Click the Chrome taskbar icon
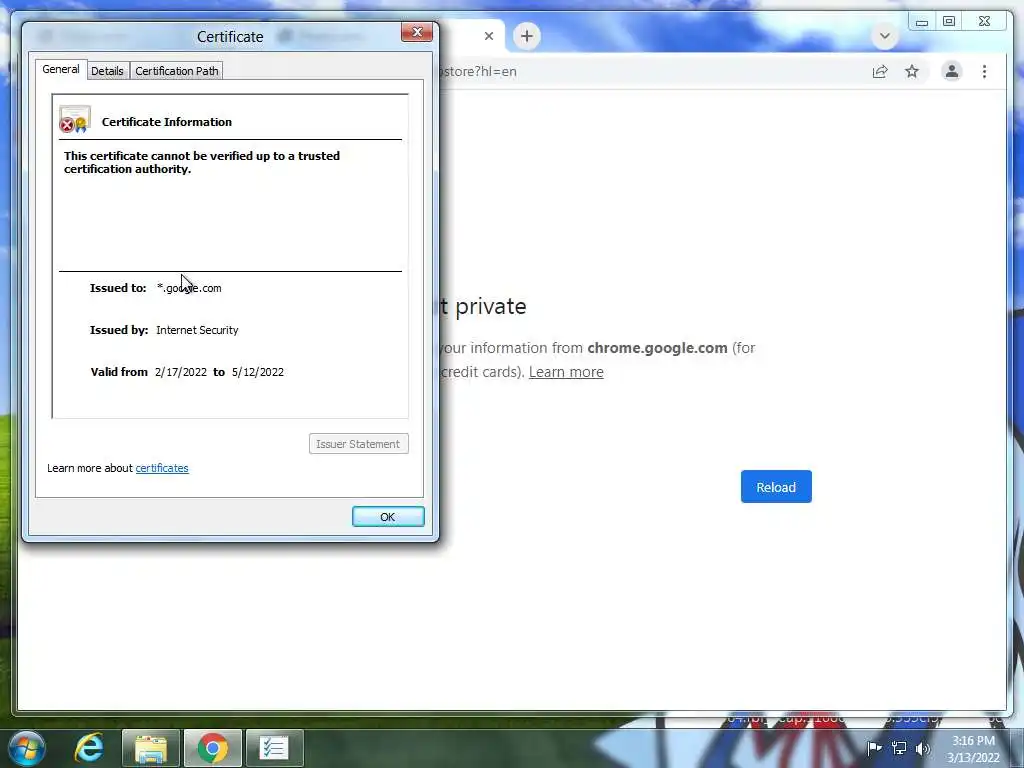Viewport: 1024px width, 768px height. pyautogui.click(x=213, y=748)
